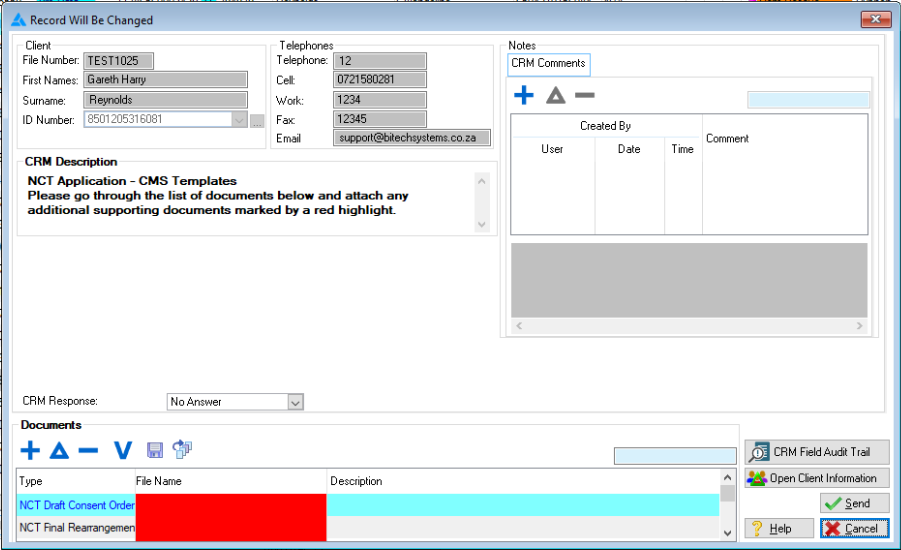
Task: Remove a document with blue minus icon
Action: point(88,451)
